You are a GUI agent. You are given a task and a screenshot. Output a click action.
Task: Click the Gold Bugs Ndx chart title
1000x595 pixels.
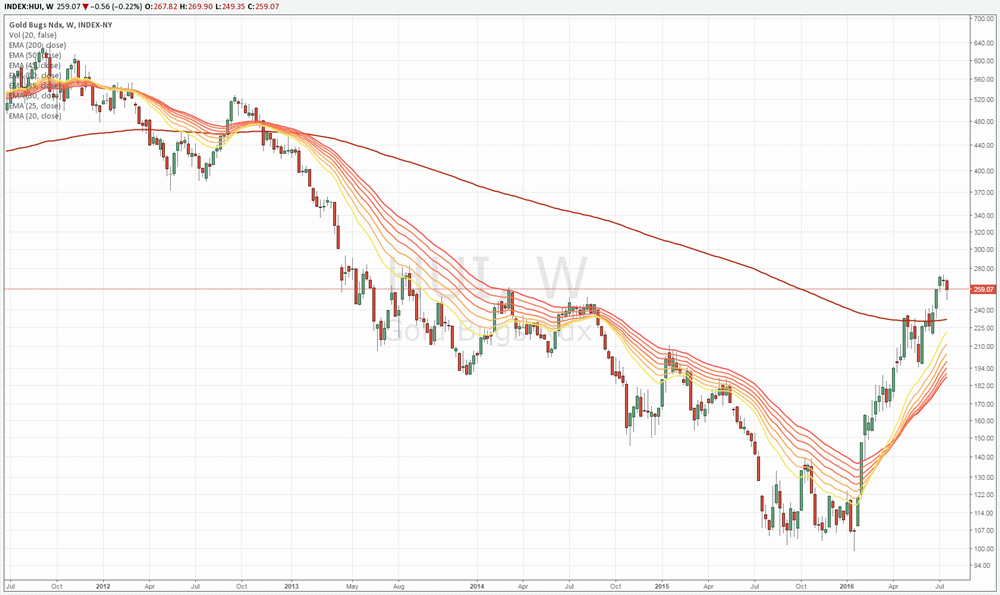coord(60,26)
